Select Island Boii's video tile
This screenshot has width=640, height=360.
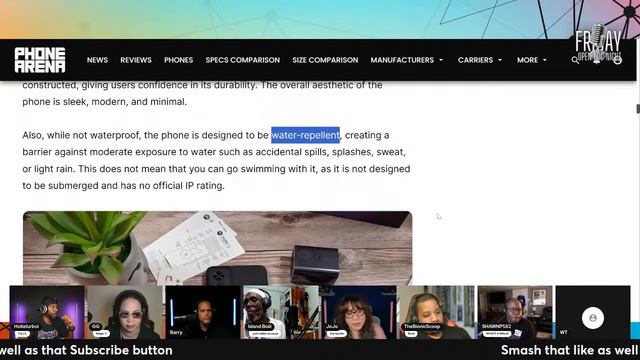[x=281, y=312]
